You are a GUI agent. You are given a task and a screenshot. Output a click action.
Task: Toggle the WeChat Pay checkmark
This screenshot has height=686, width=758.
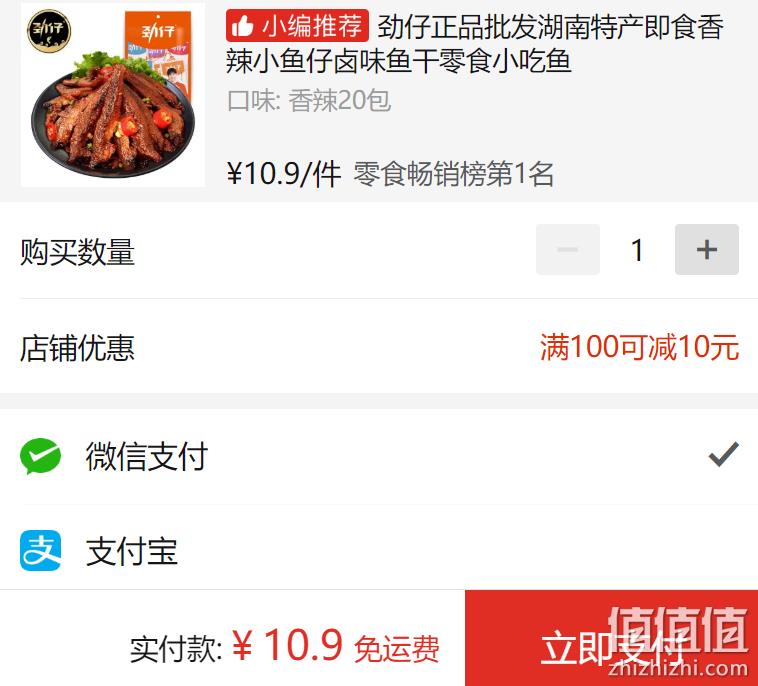click(724, 454)
